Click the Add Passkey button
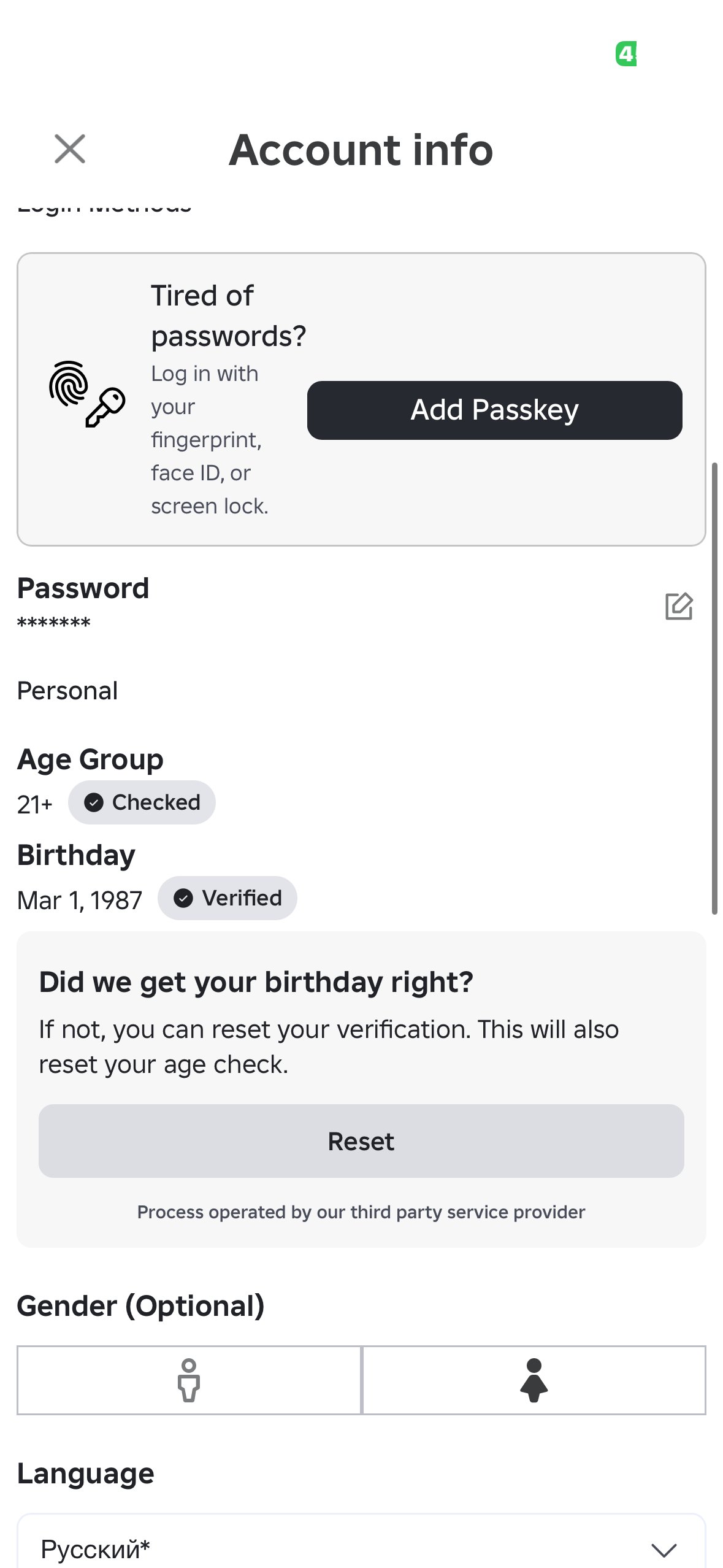The height and width of the screenshot is (1568, 723). (x=494, y=410)
